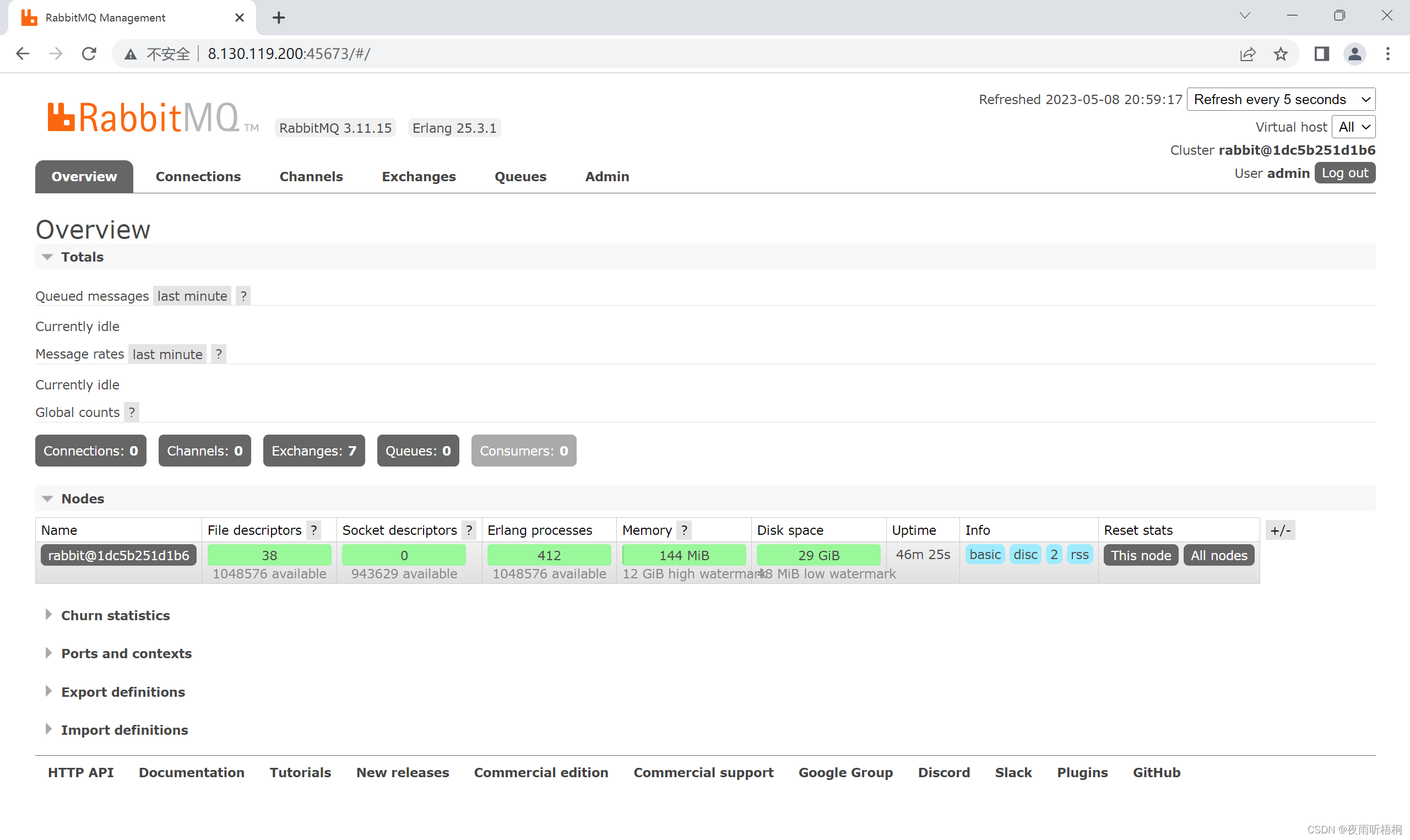Expand Churn statistics section

tap(115, 615)
